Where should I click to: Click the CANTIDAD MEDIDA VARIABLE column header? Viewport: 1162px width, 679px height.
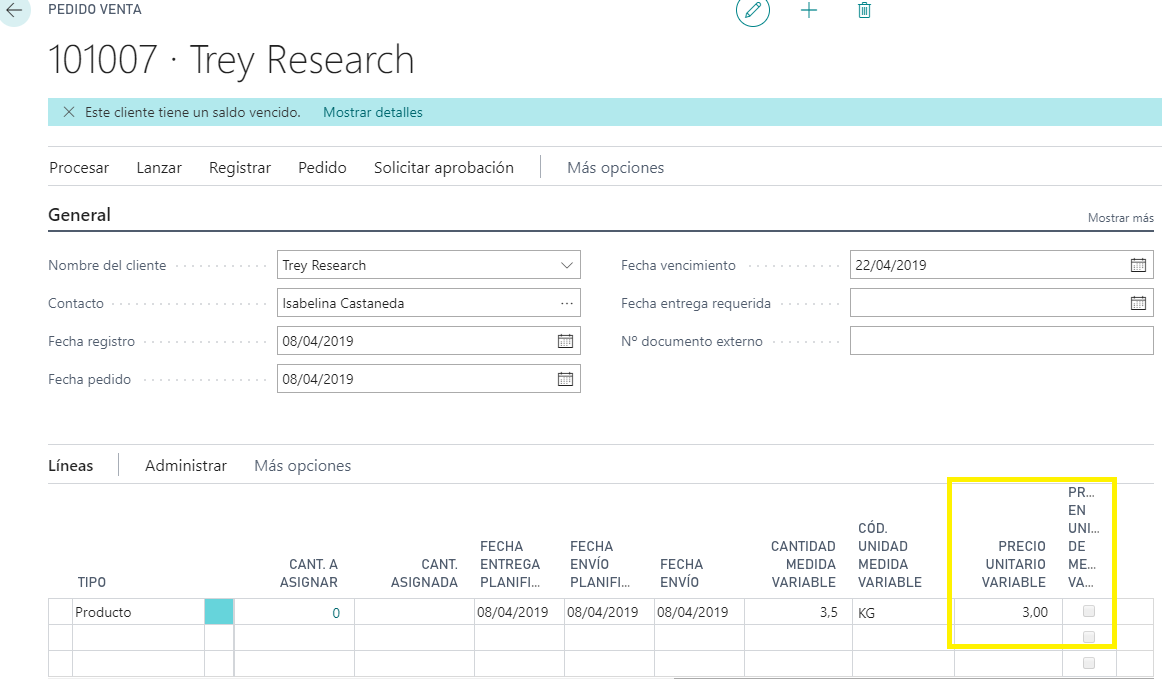tap(803, 564)
